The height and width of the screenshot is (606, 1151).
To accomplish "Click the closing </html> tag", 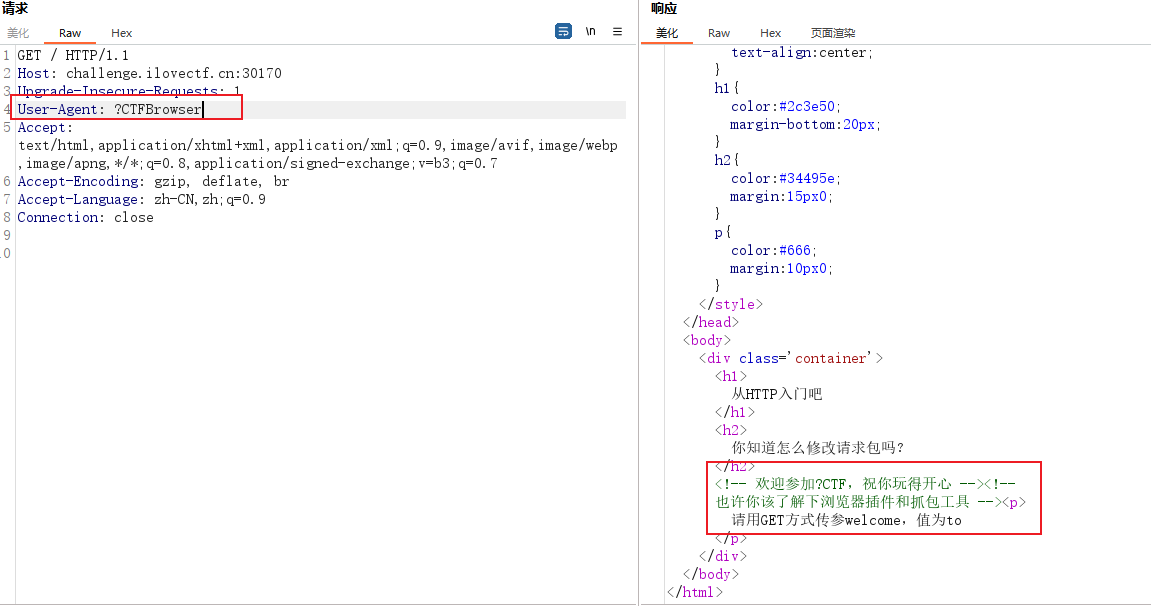I will click(694, 592).
